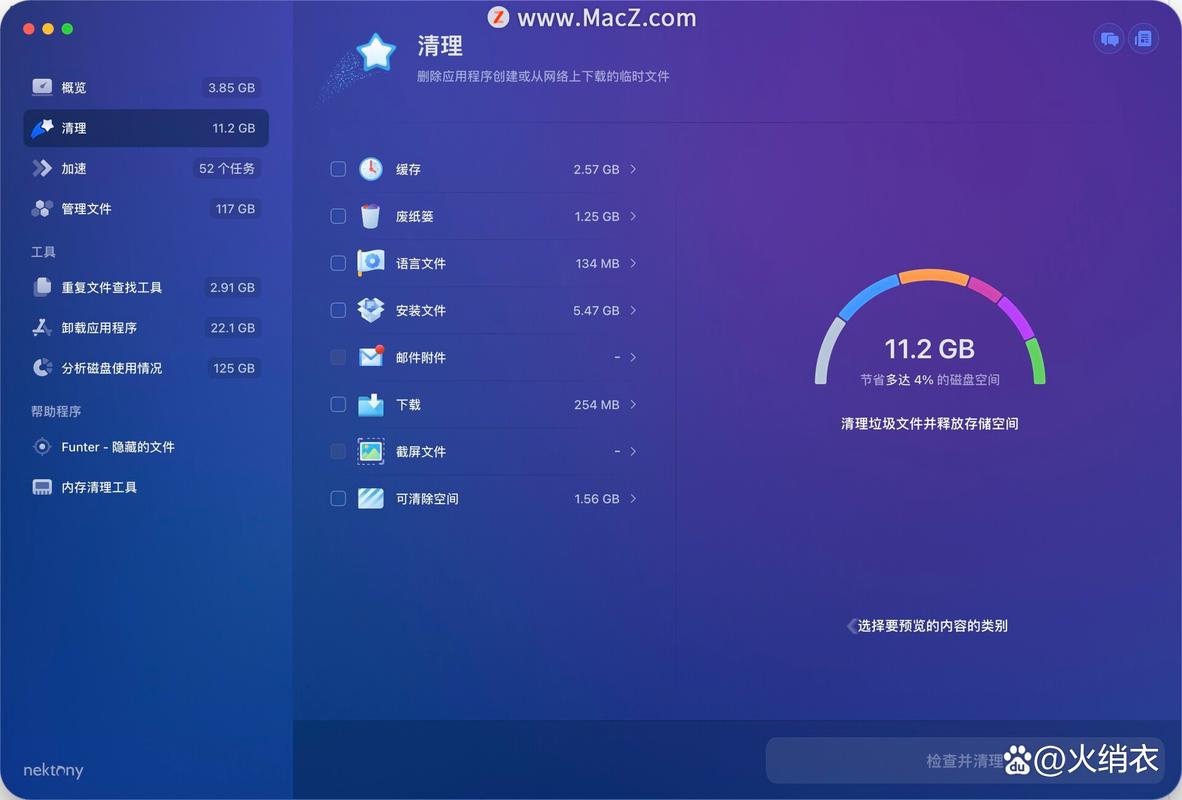
Task: Launch Funter - 隐藏的文件 helper
Action: (x=146, y=447)
